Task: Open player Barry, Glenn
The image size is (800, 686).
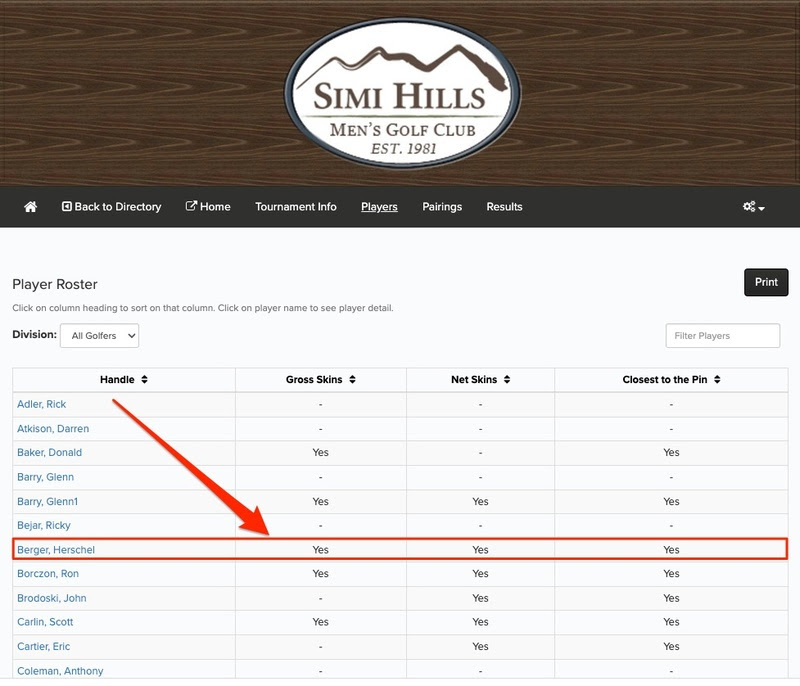Action: 45,477
